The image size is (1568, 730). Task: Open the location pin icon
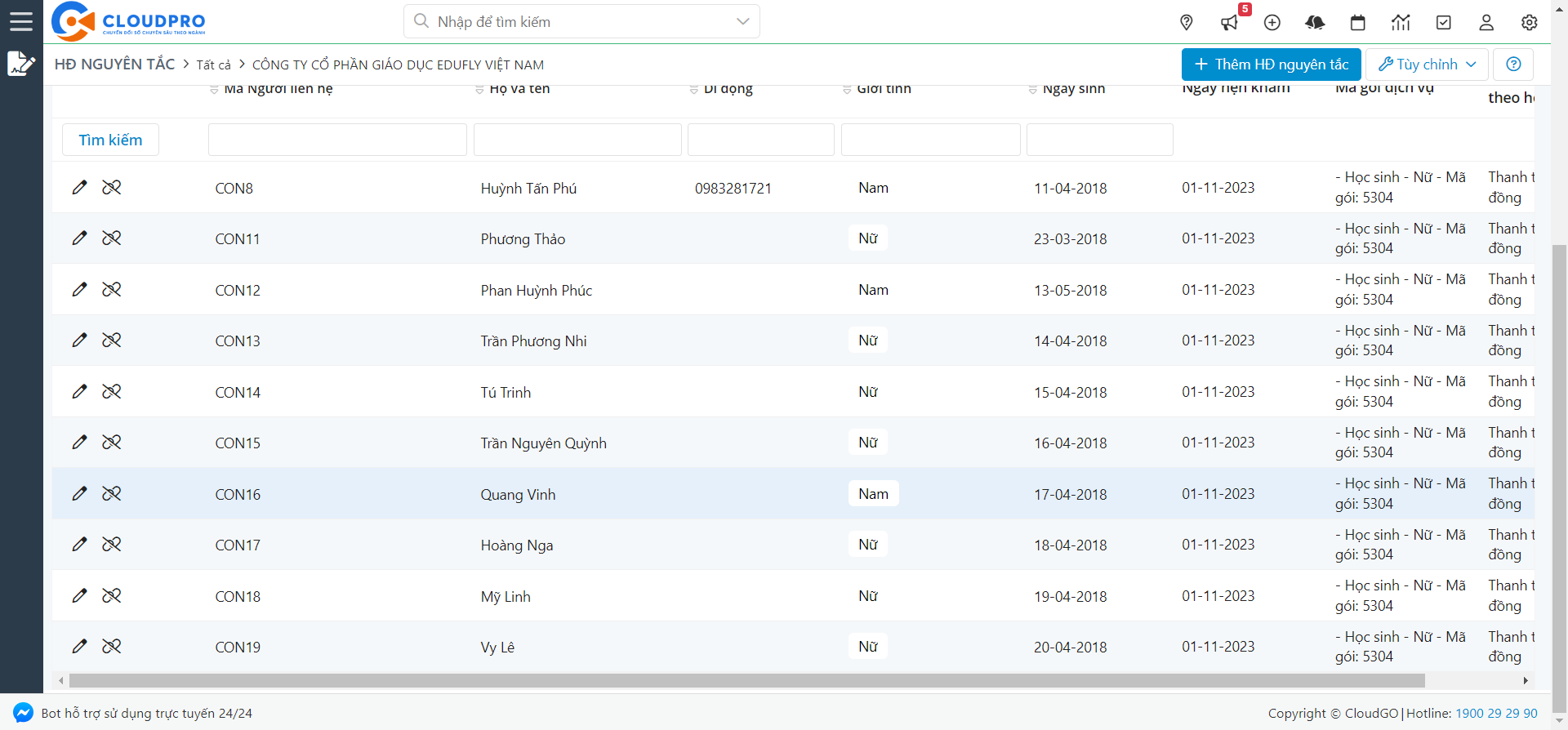click(1187, 22)
